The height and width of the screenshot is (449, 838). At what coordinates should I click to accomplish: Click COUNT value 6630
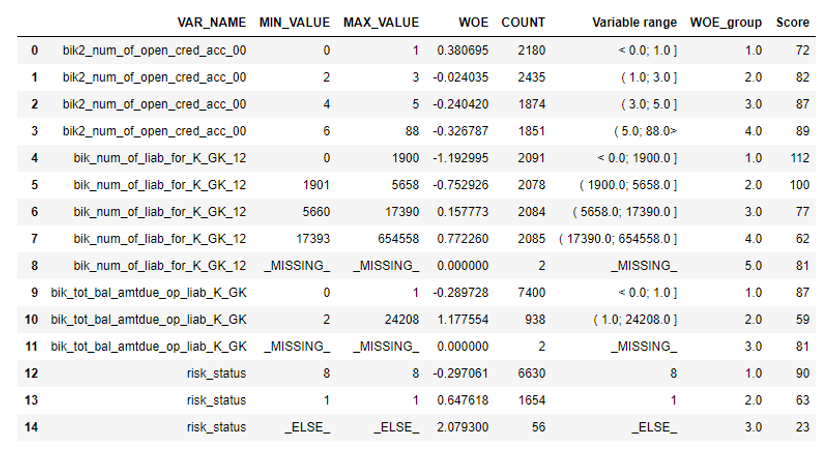click(531, 373)
